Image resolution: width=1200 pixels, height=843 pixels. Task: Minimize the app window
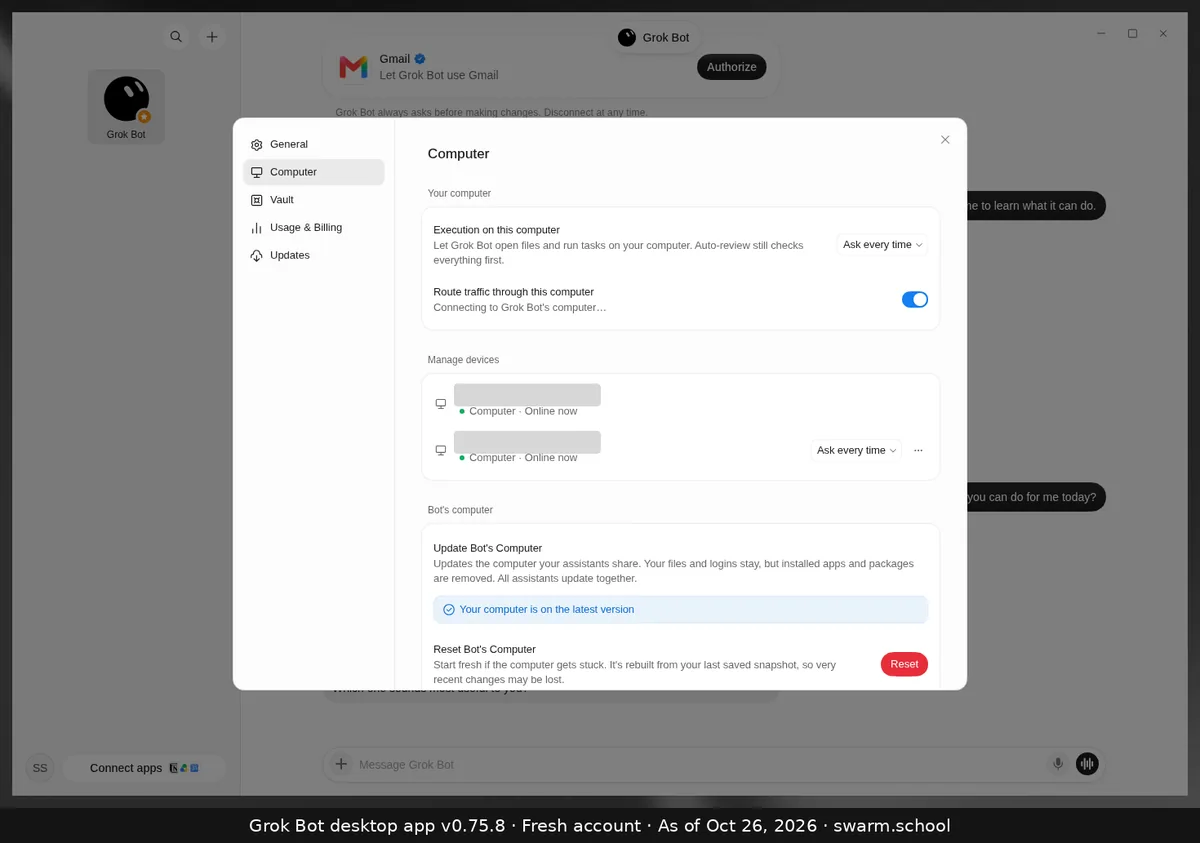click(1101, 34)
